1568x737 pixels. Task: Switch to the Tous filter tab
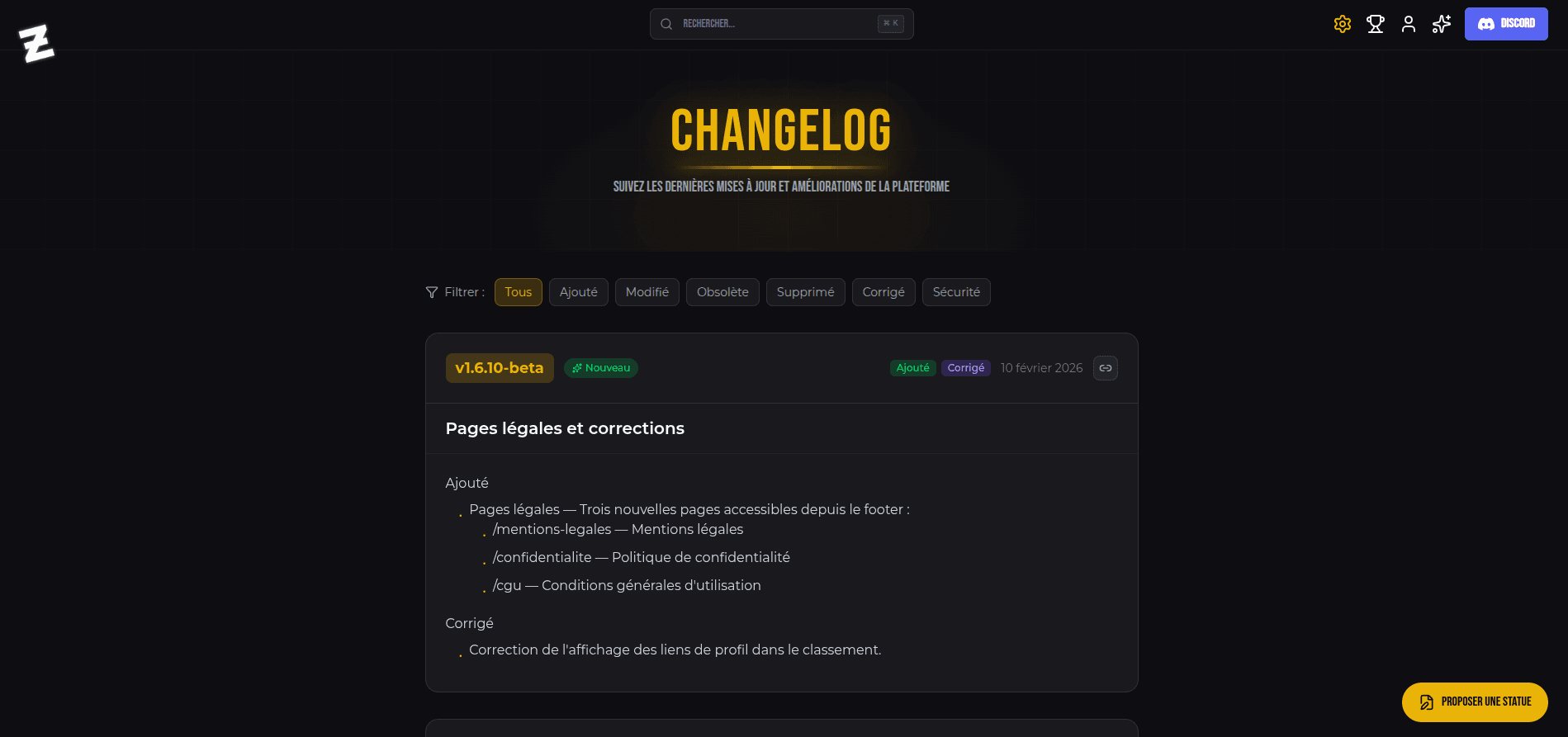click(518, 291)
